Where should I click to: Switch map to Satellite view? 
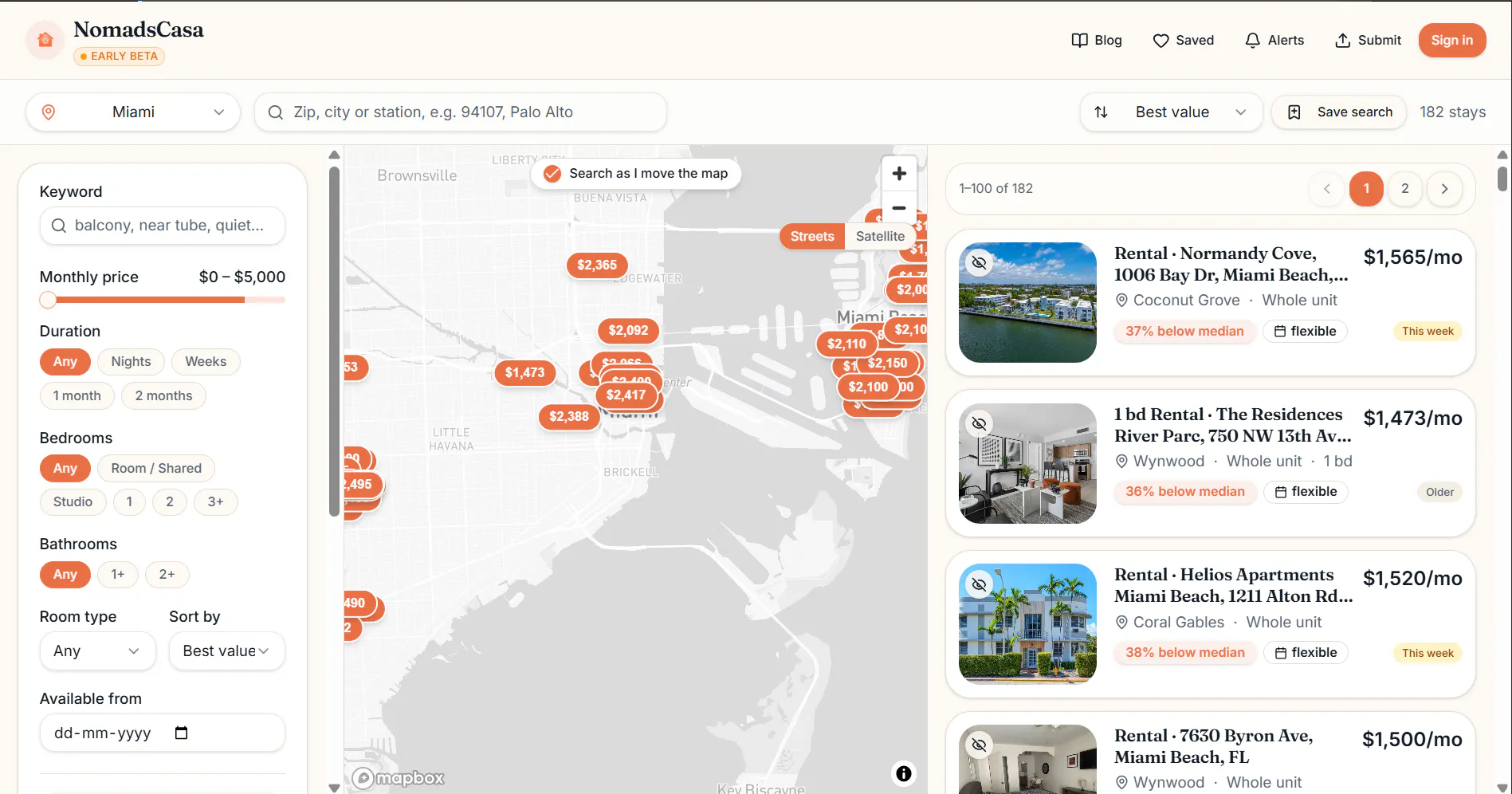[880, 237]
